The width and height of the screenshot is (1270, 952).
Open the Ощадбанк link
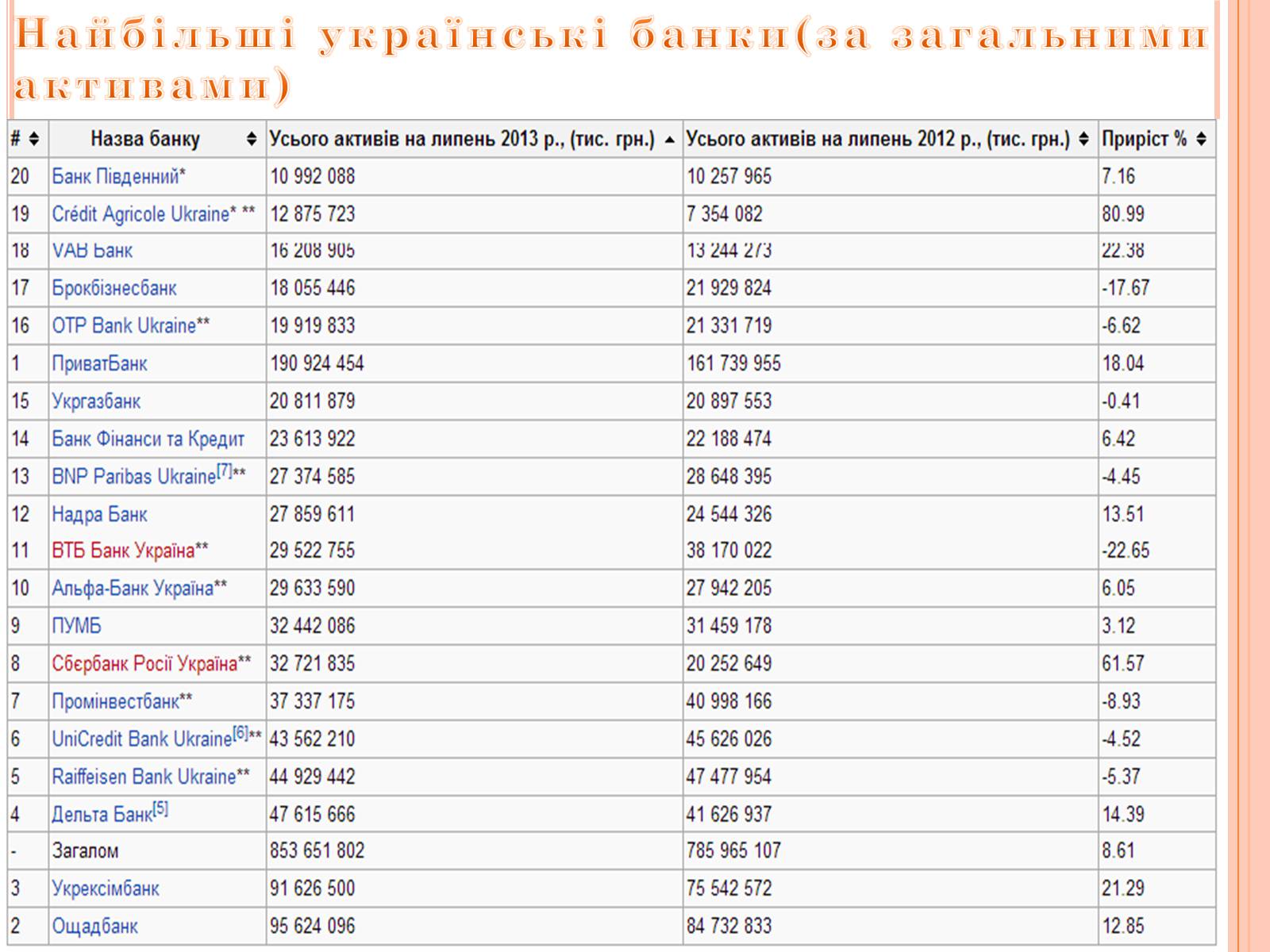click(94, 927)
